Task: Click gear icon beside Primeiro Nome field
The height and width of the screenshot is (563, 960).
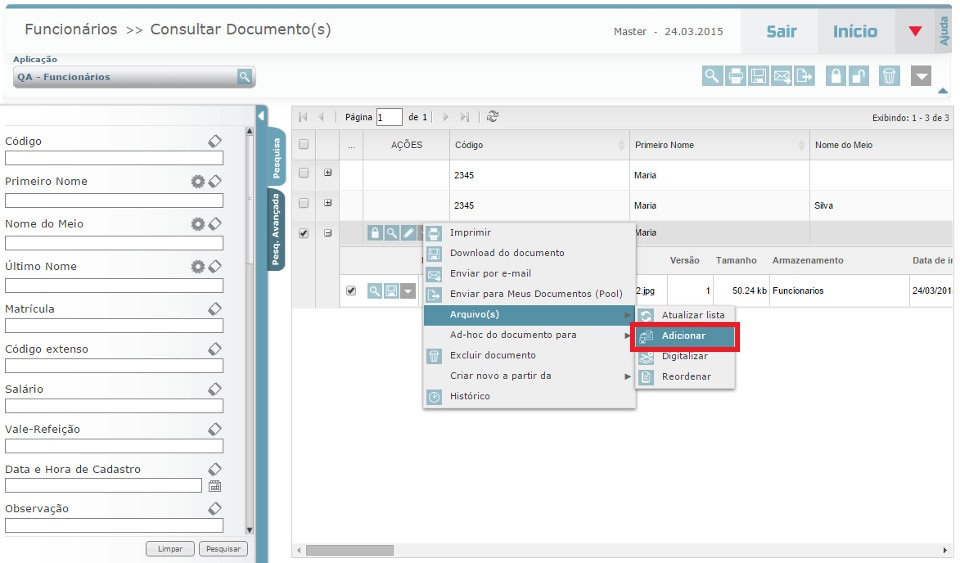Action: (x=198, y=182)
